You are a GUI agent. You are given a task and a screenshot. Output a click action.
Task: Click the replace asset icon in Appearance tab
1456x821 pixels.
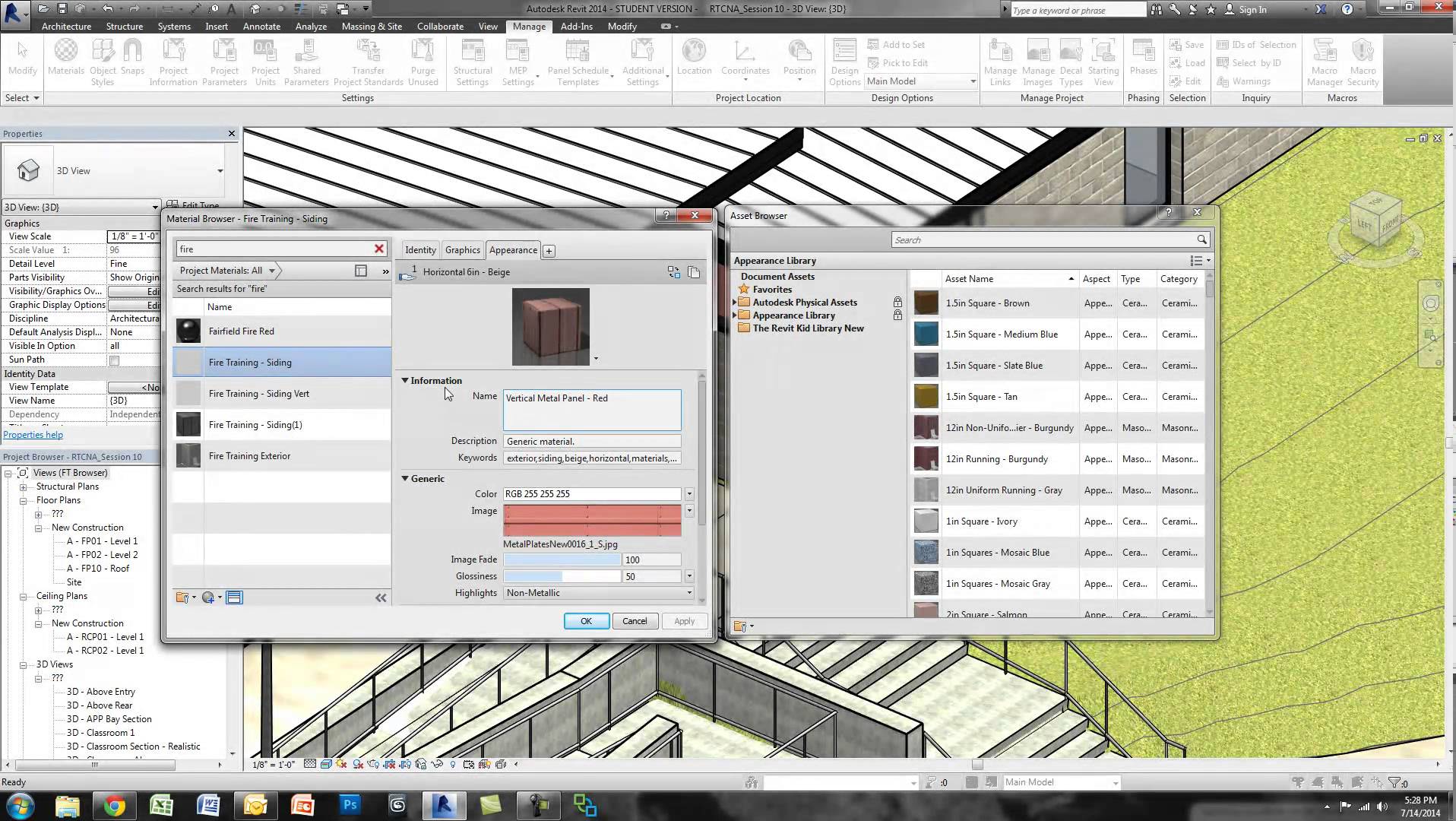point(674,272)
